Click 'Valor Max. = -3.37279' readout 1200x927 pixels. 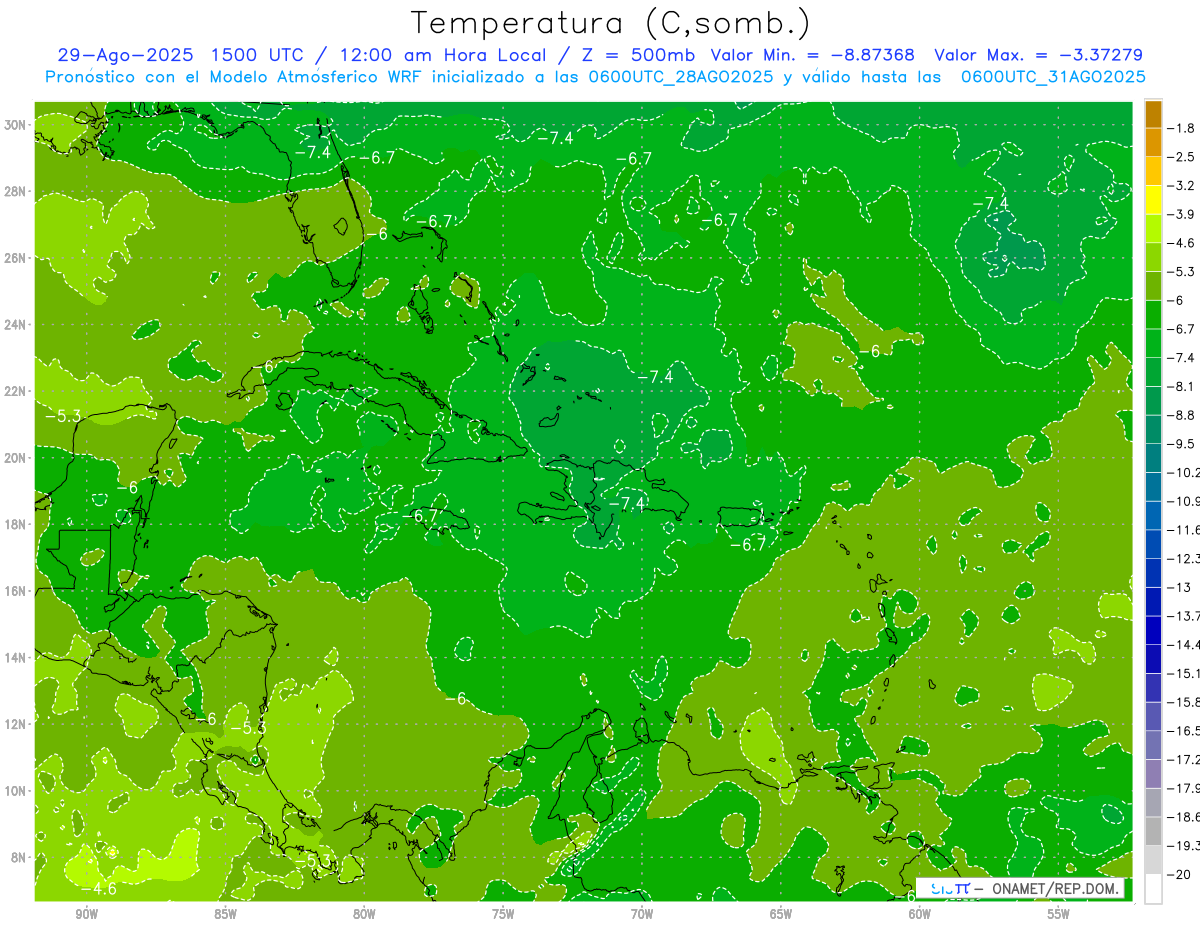1038,55
